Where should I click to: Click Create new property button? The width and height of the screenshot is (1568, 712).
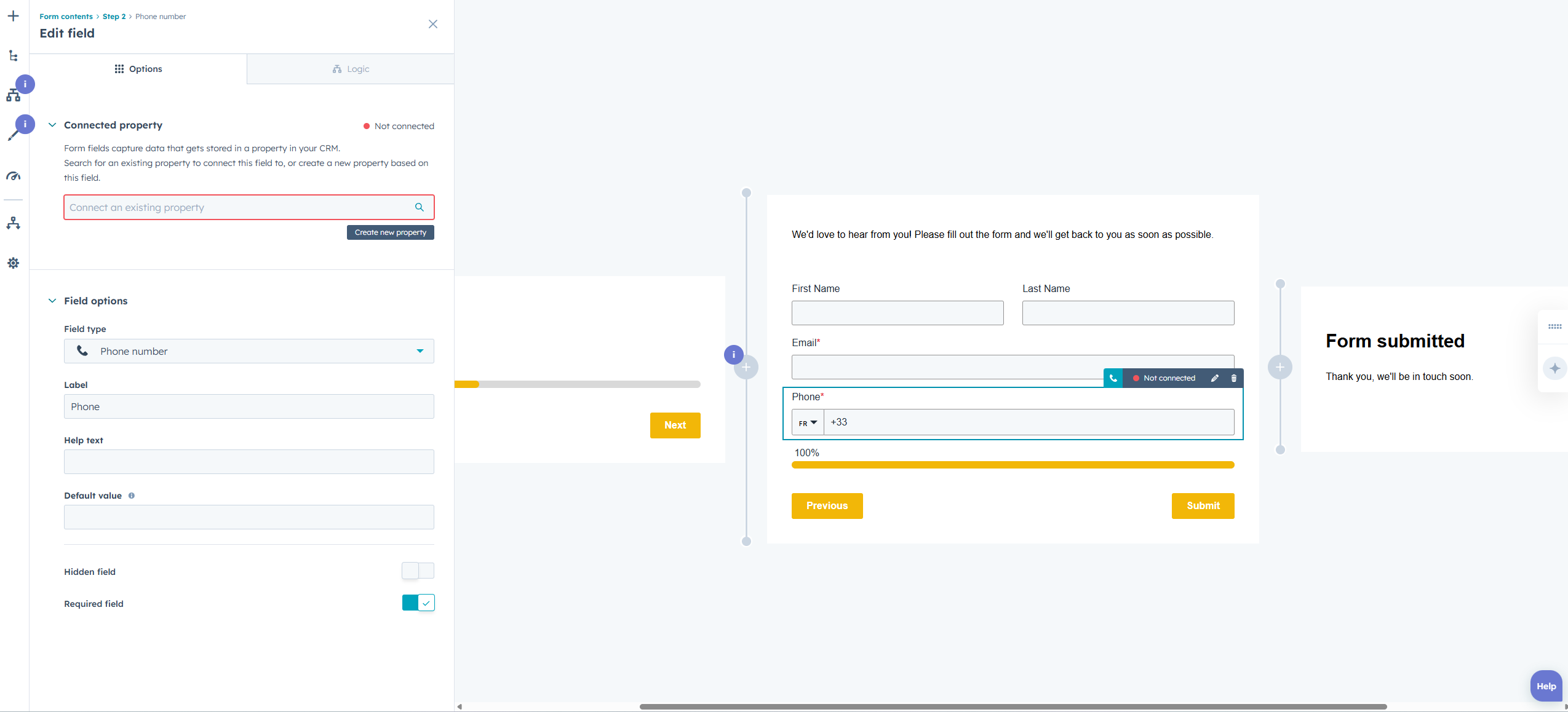click(390, 232)
